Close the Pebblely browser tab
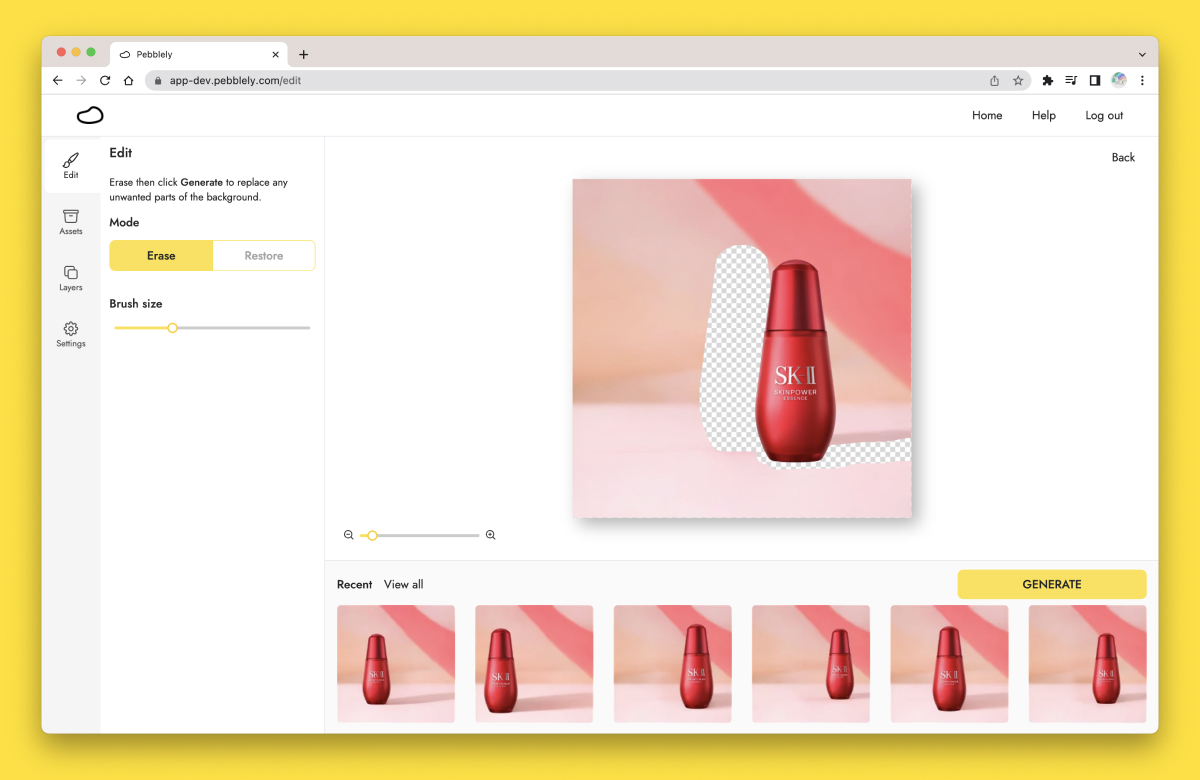The image size is (1200, 780). [276, 54]
